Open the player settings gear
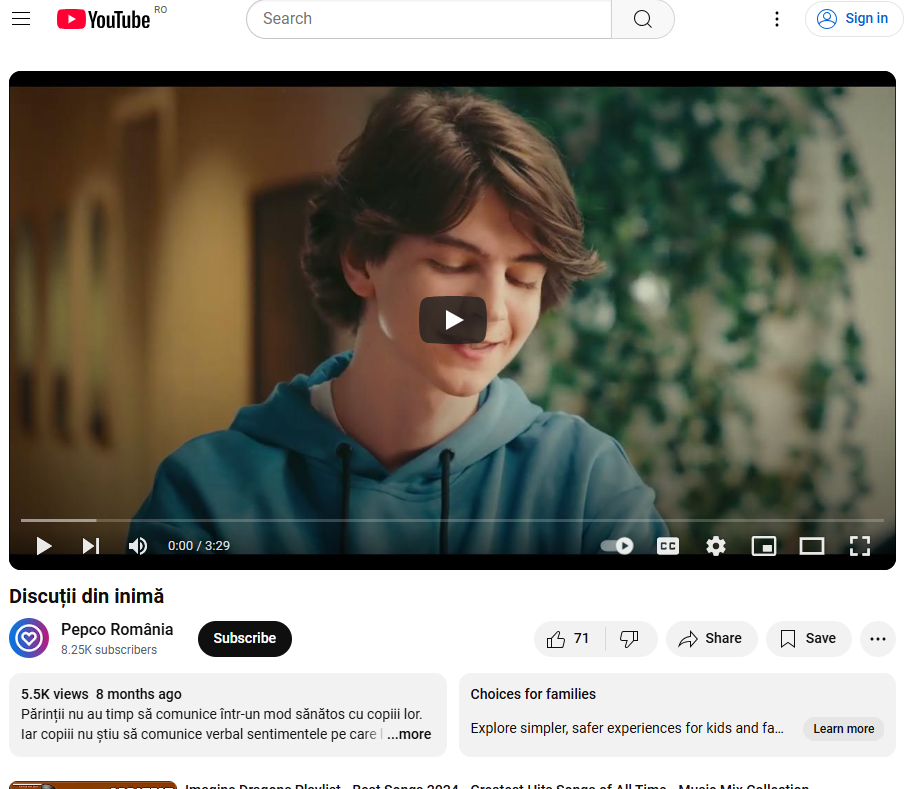Screen dimensions: 907x789 point(716,546)
